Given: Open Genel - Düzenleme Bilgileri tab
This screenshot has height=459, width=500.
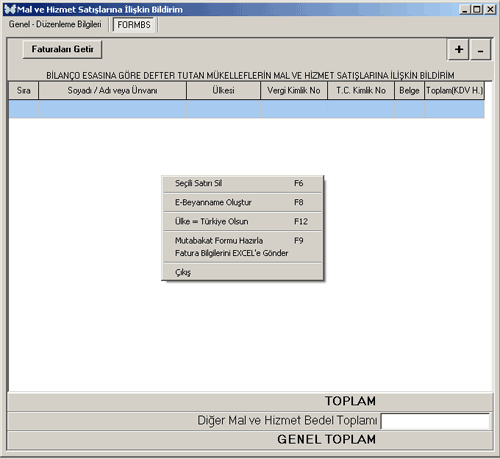Looking at the screenshot, I should [55, 24].
